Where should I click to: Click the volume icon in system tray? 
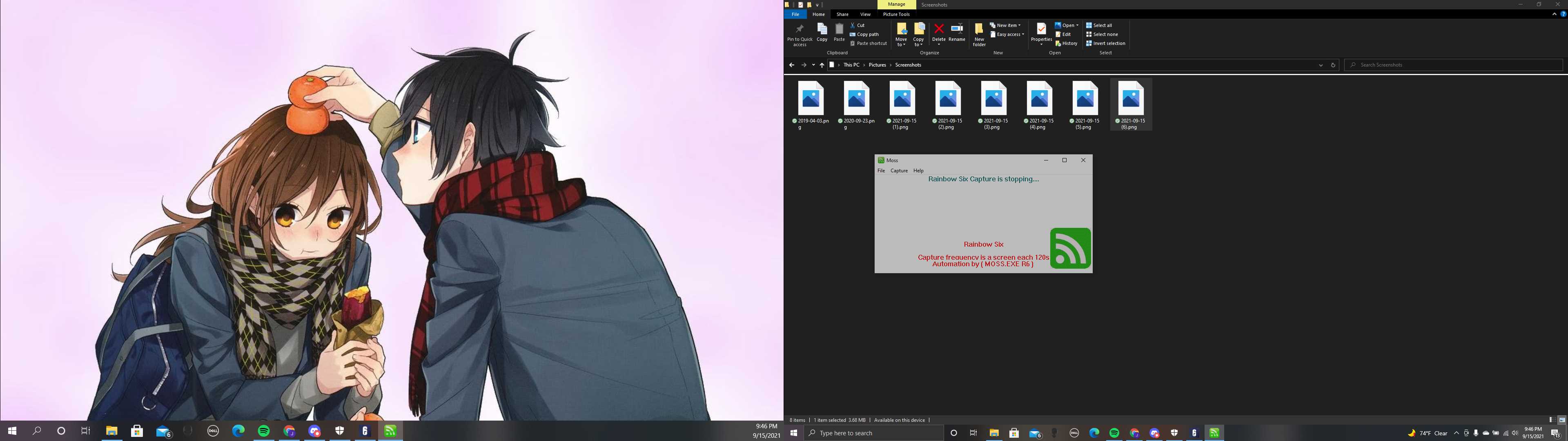click(x=1515, y=433)
